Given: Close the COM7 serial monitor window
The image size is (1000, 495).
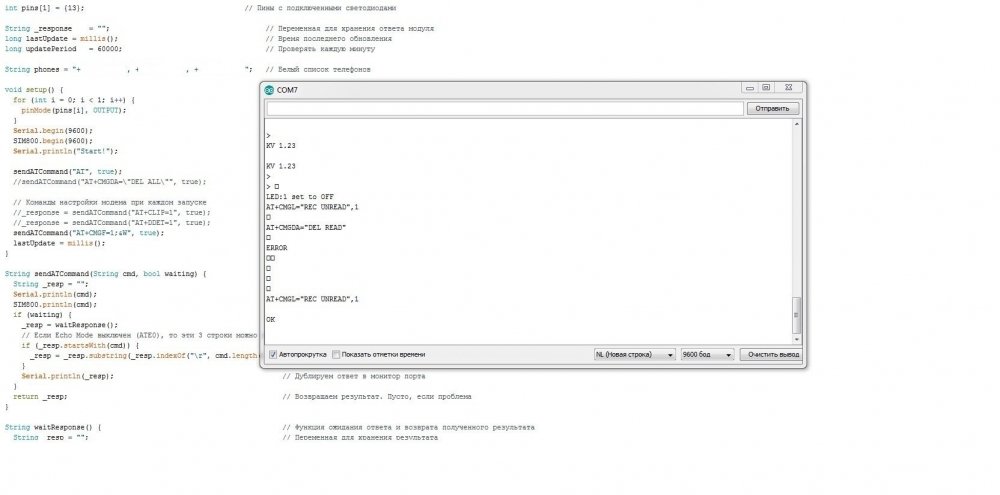Looking at the screenshot, I should (788, 88).
